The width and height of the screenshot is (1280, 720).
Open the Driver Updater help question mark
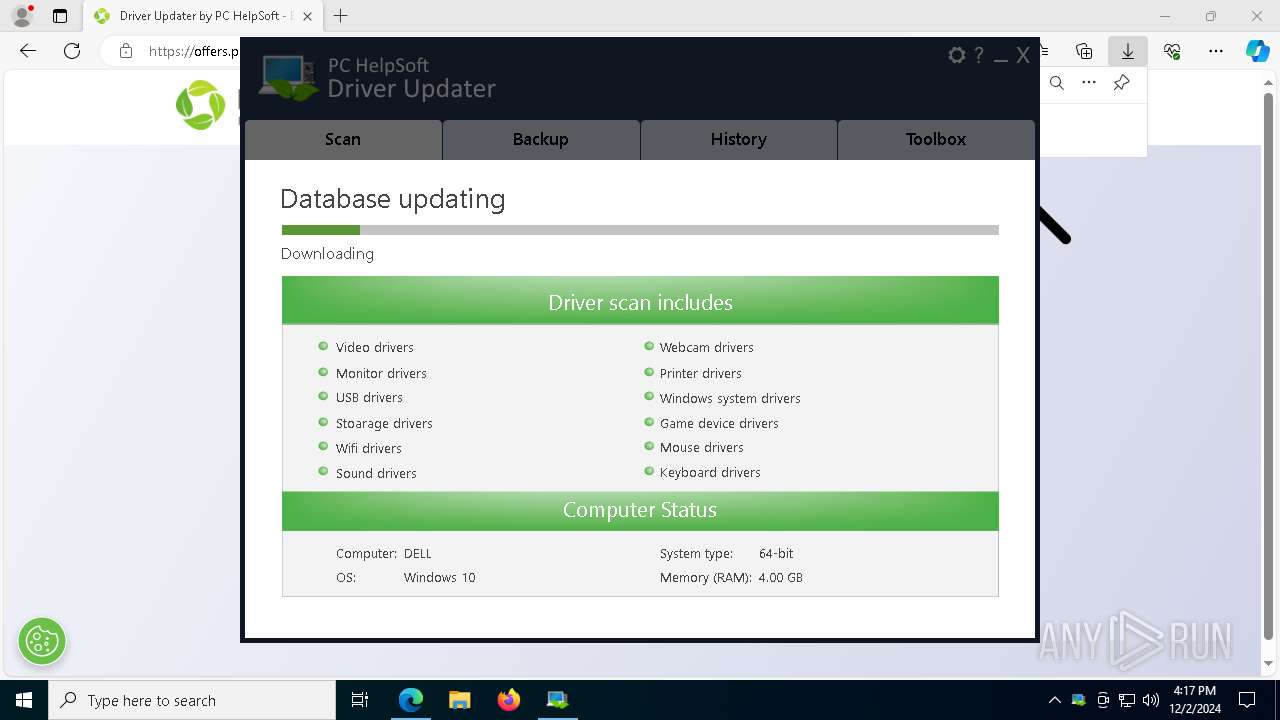(x=979, y=56)
